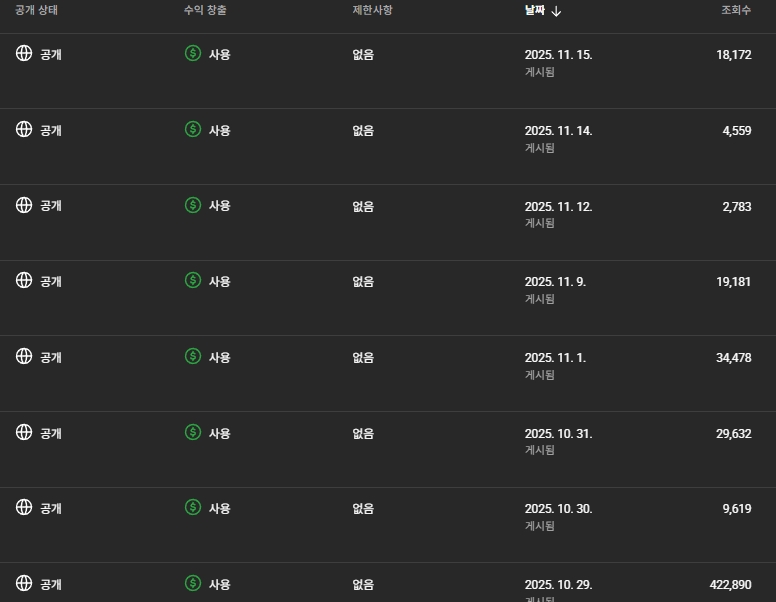
Task: Click the 수익 창출 column header
Action: coord(206,11)
